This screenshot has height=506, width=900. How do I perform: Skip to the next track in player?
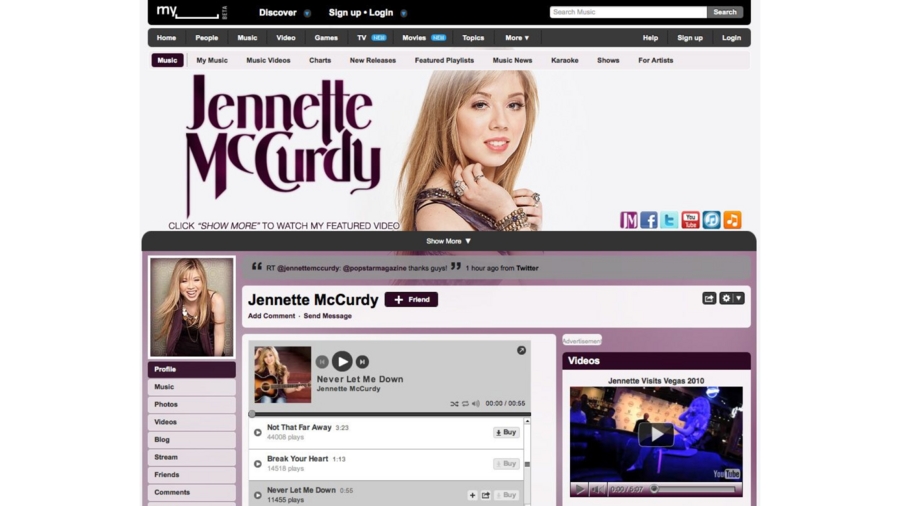[362, 361]
